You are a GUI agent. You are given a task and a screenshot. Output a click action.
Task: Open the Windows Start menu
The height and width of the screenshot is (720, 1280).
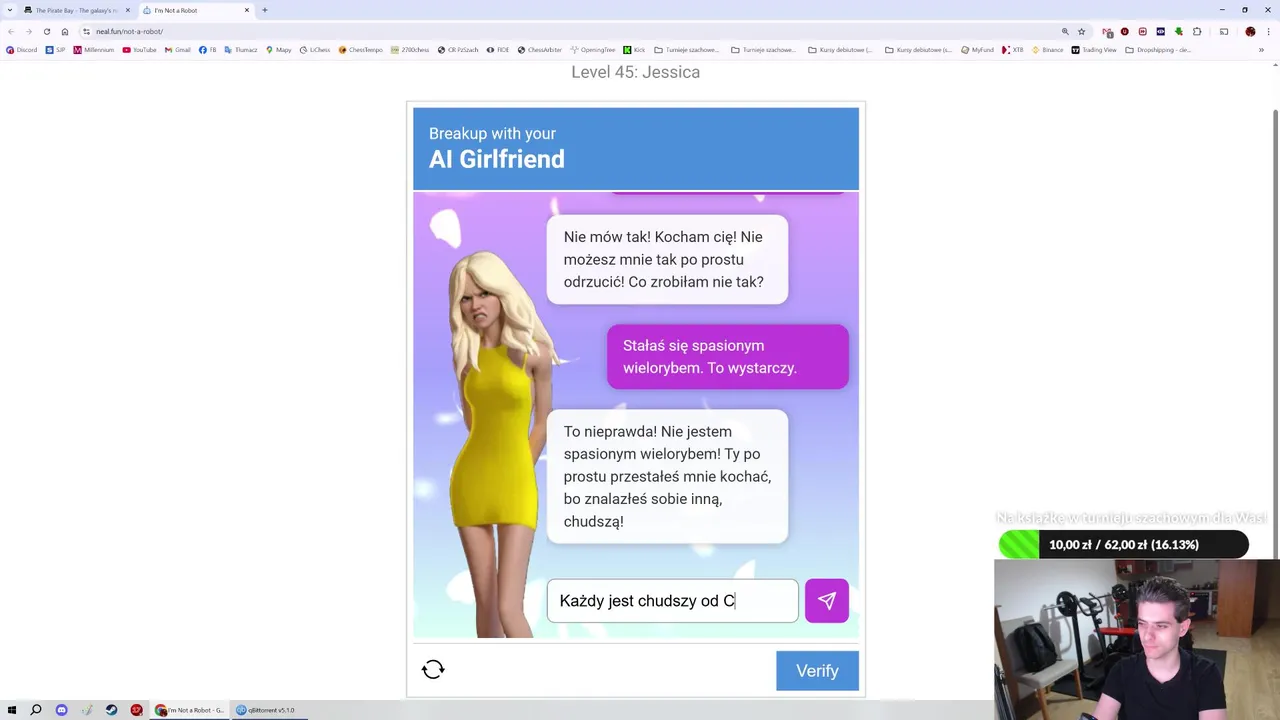(x=11, y=710)
